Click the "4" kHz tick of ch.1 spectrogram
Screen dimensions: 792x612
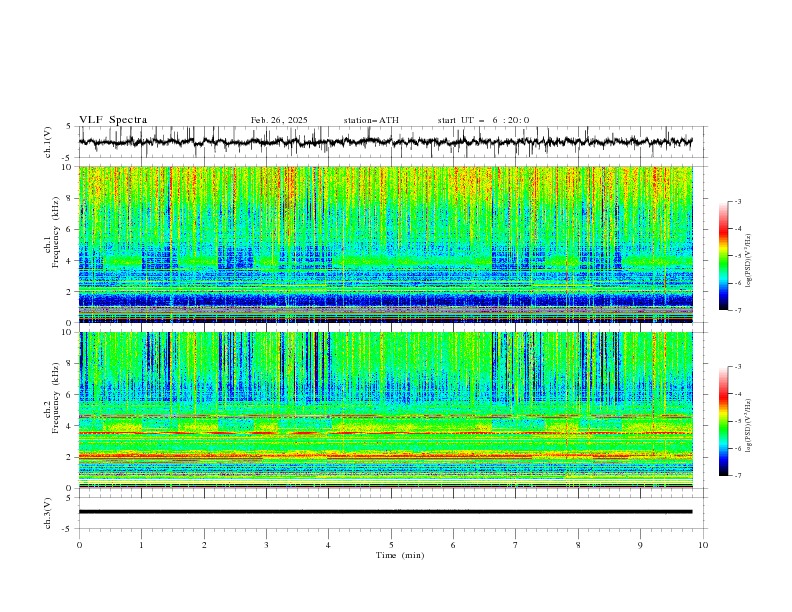tap(70, 261)
